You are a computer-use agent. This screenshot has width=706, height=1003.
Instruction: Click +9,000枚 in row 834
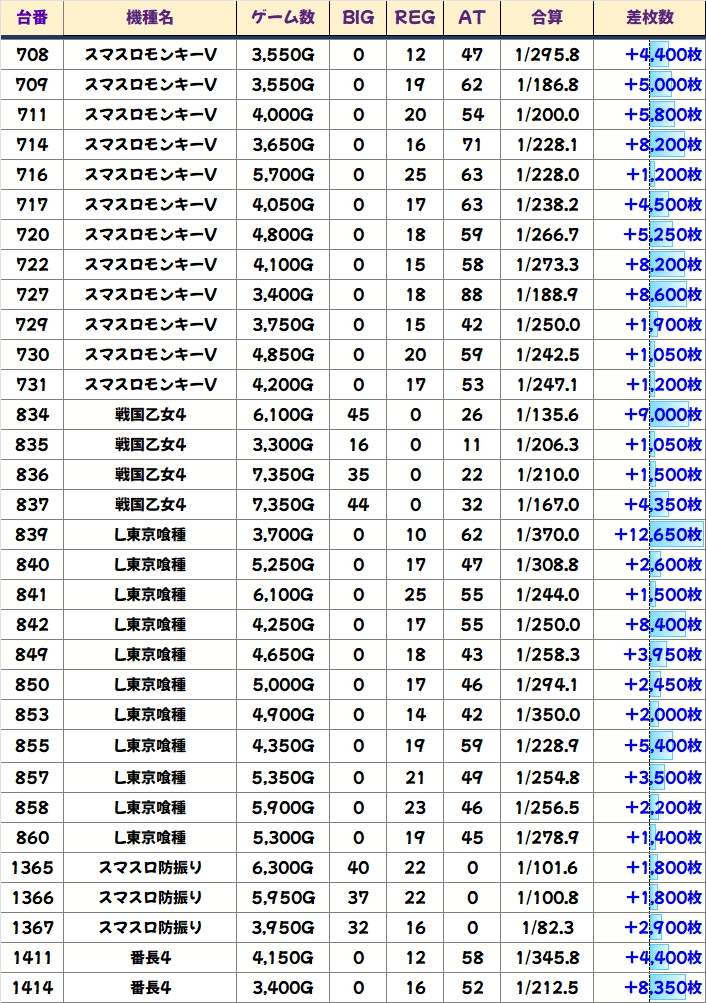click(663, 415)
